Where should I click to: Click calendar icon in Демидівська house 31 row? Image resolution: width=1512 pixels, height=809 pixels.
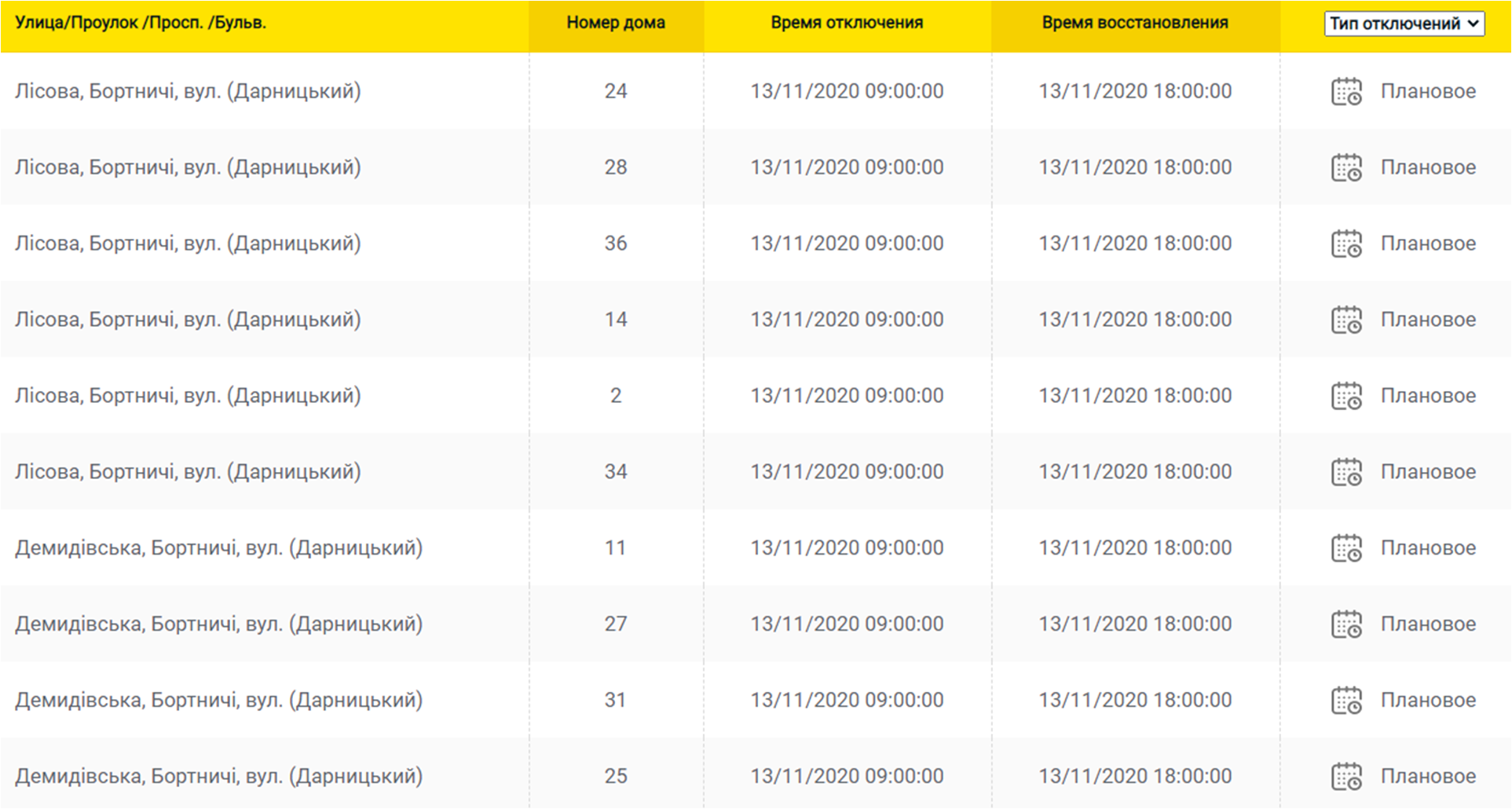(x=1346, y=701)
